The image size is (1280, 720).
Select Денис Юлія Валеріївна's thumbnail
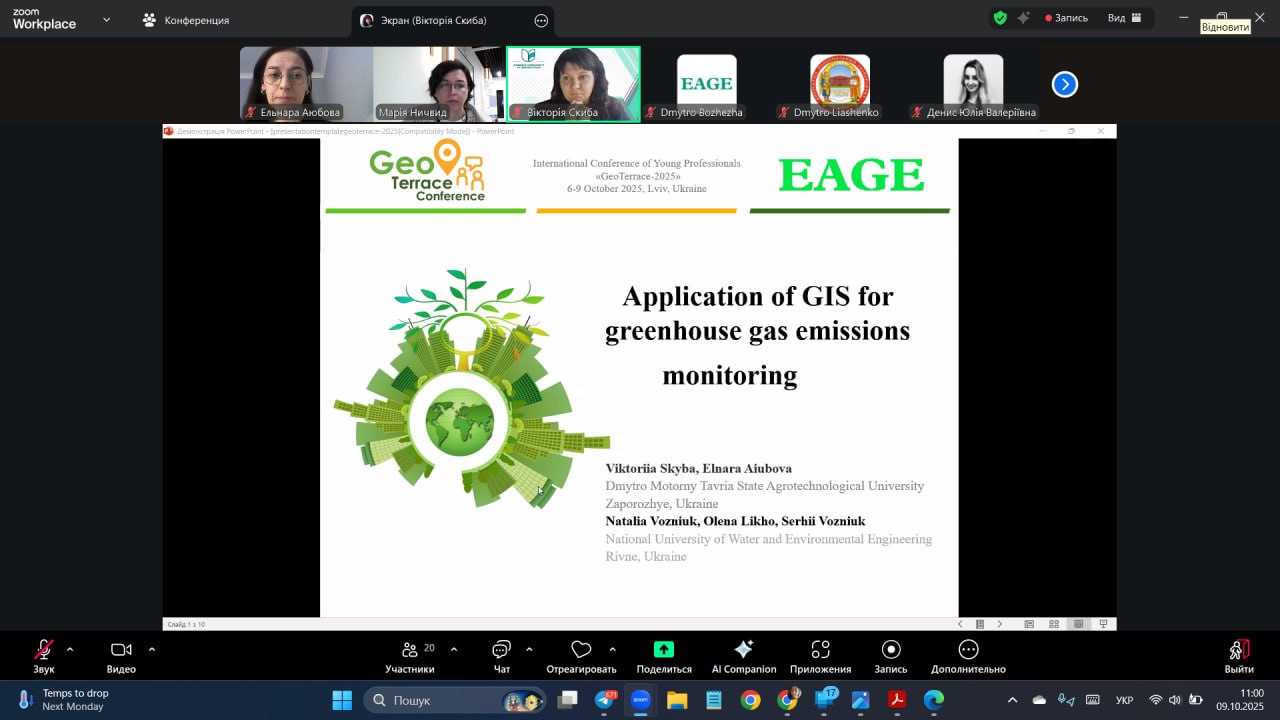[973, 84]
